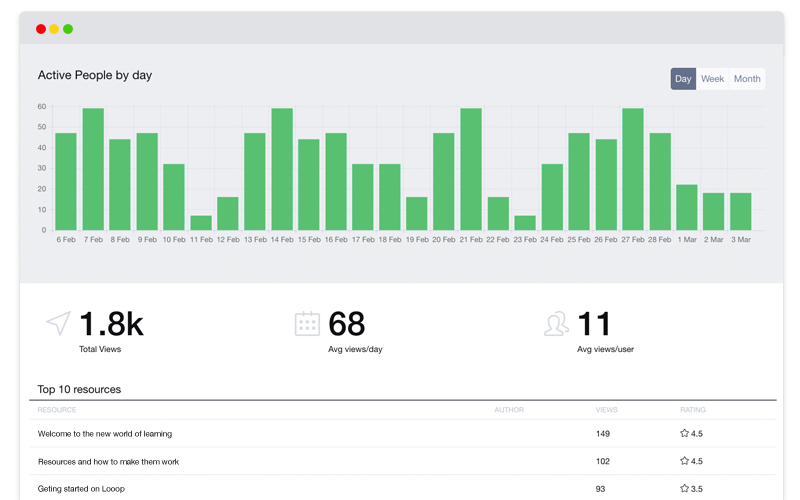The image size is (800, 500).
Task: Click the 1 Mar bar in chart
Action: pos(687,208)
